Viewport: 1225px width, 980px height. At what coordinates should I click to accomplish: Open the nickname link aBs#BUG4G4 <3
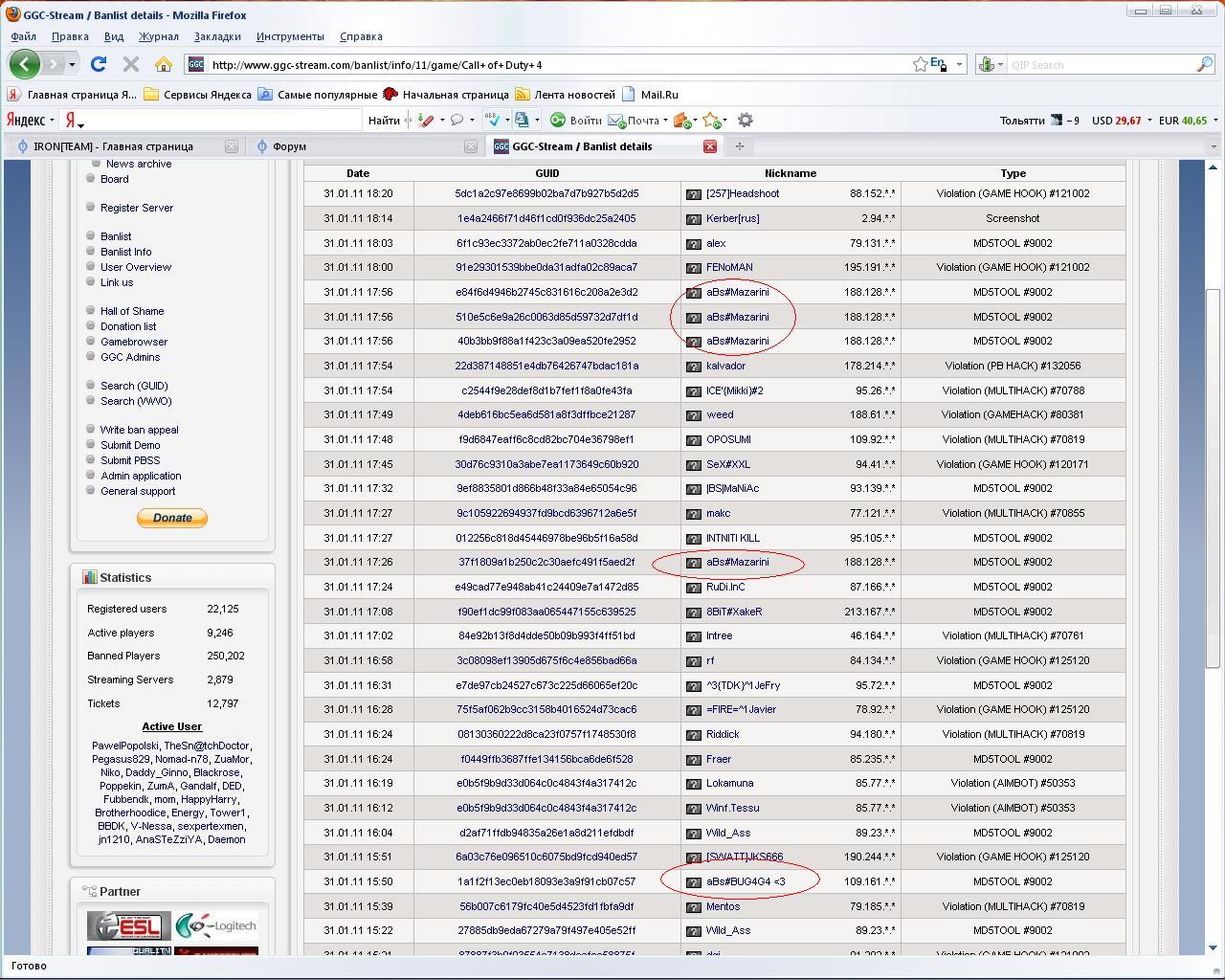[x=746, y=881]
